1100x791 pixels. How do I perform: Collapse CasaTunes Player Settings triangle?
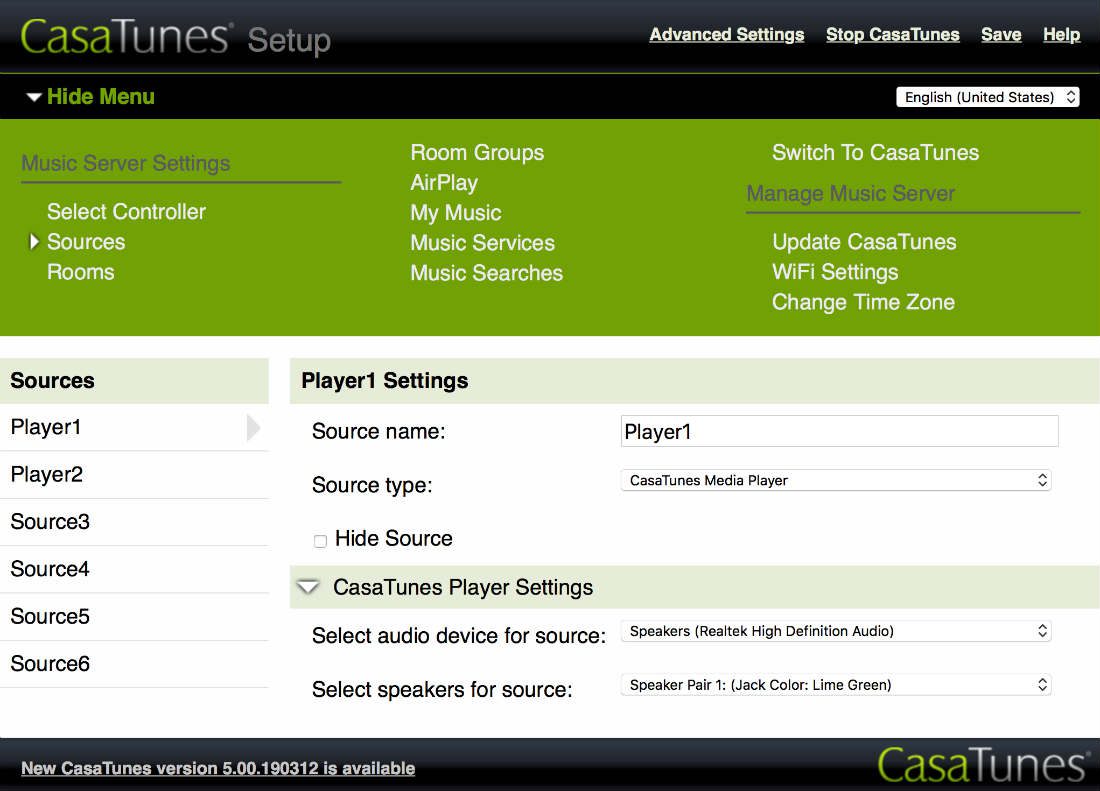click(x=309, y=587)
